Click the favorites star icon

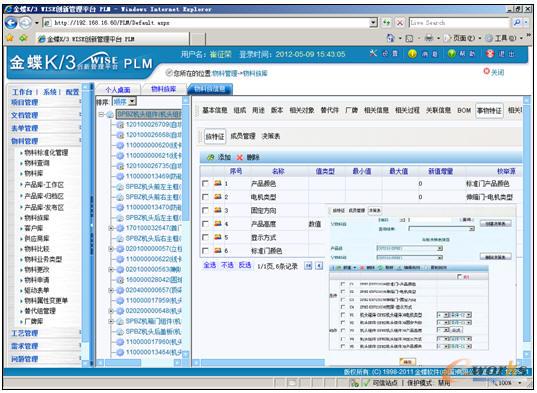[10, 38]
